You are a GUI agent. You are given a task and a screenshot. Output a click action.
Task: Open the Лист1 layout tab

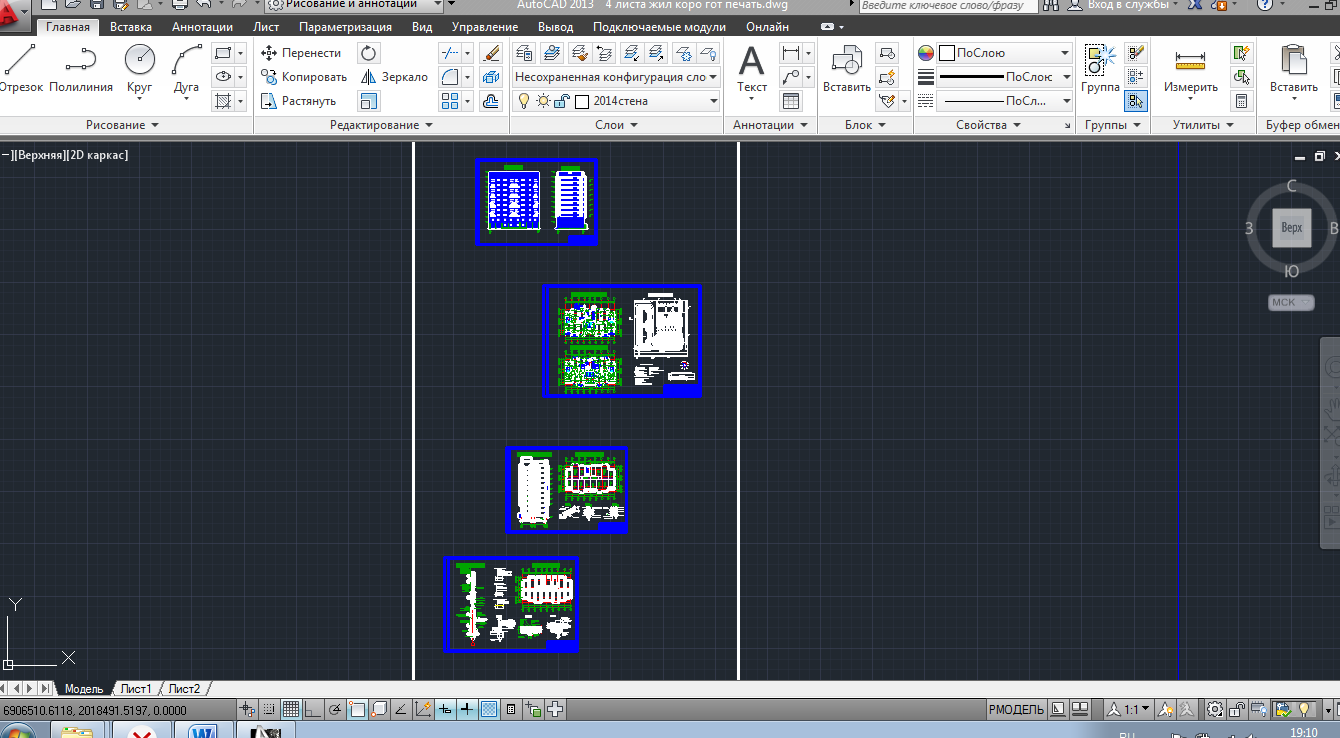[x=136, y=689]
